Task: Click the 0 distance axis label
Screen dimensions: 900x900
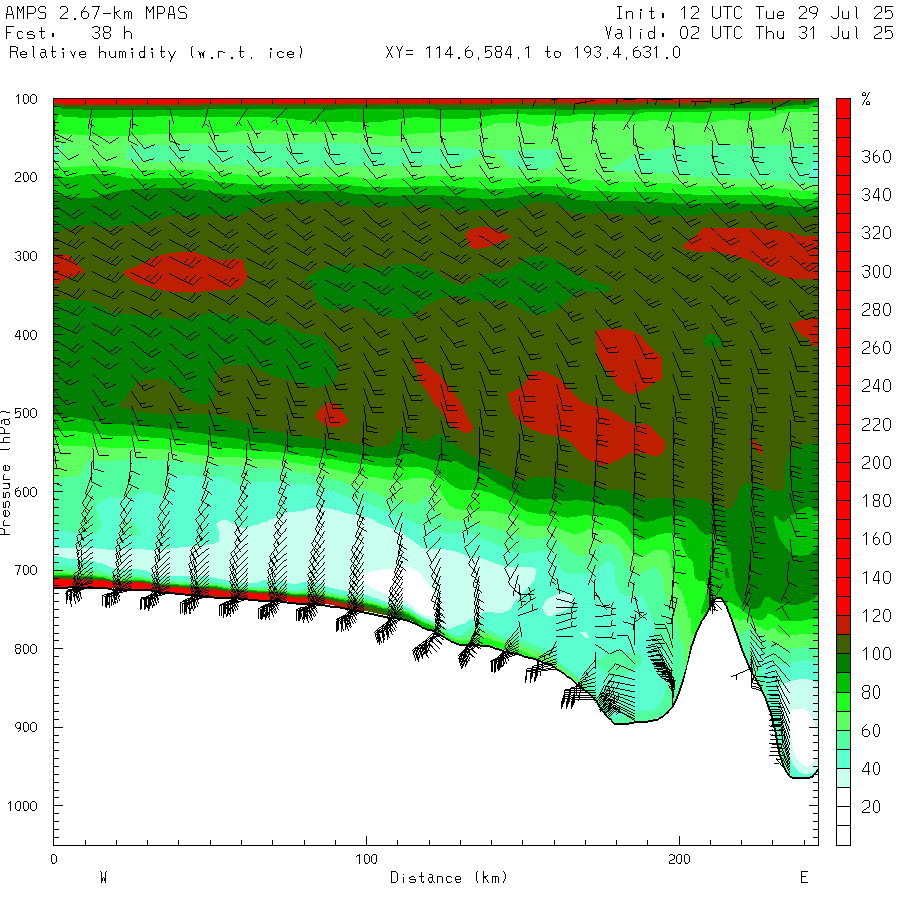Action: click(x=54, y=859)
